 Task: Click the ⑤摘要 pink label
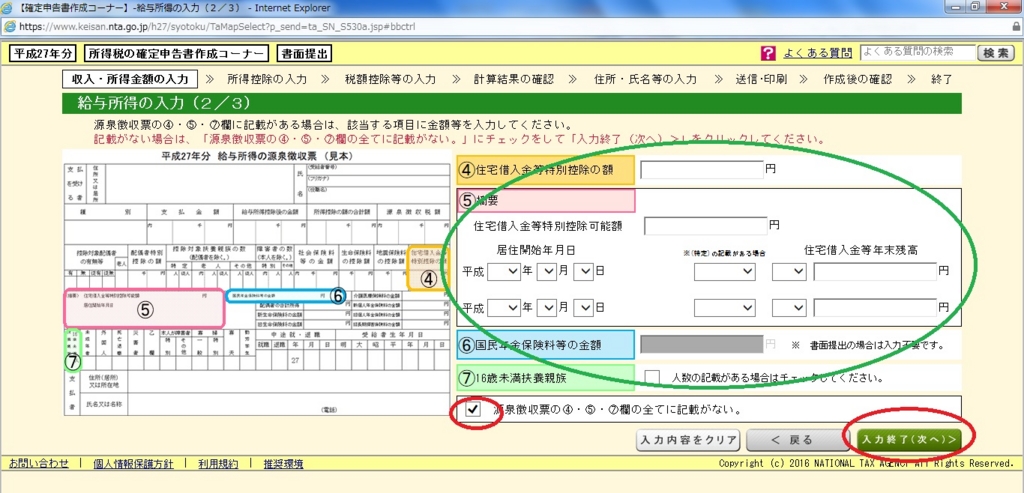[x=545, y=200]
